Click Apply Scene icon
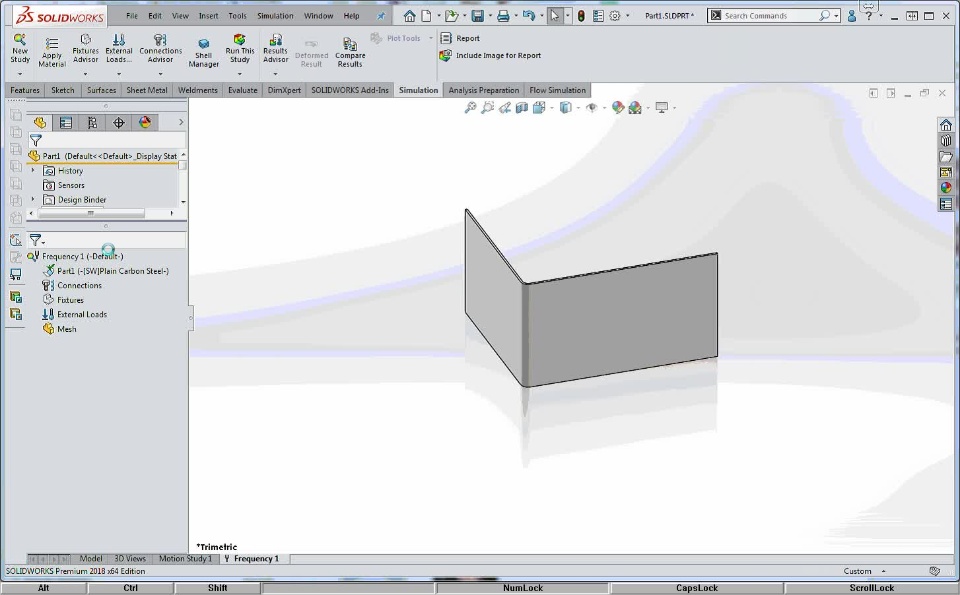The width and height of the screenshot is (960, 595). pyautogui.click(x=635, y=108)
